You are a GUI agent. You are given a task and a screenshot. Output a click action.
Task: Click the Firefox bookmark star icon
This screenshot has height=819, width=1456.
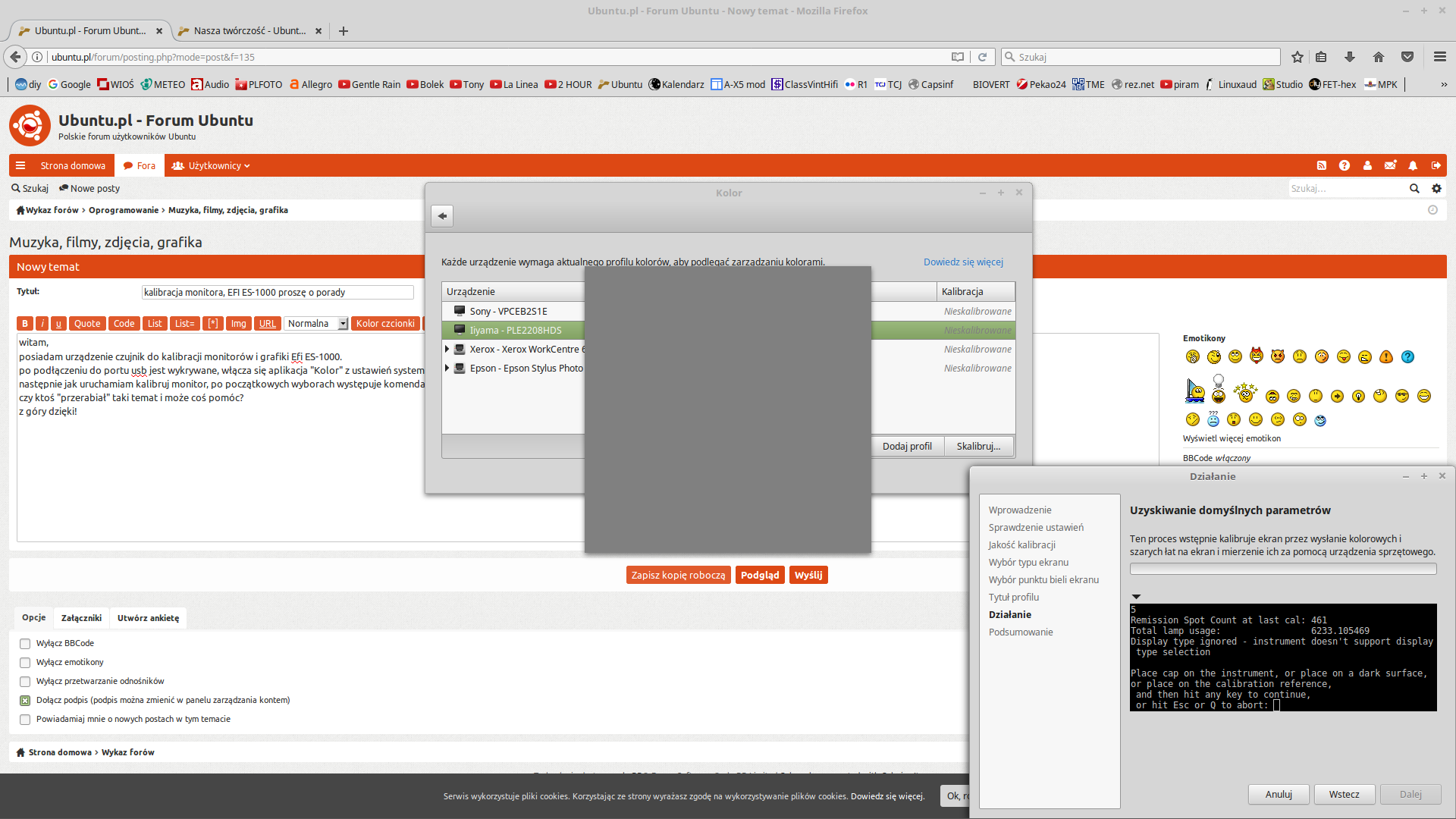tap(1298, 57)
